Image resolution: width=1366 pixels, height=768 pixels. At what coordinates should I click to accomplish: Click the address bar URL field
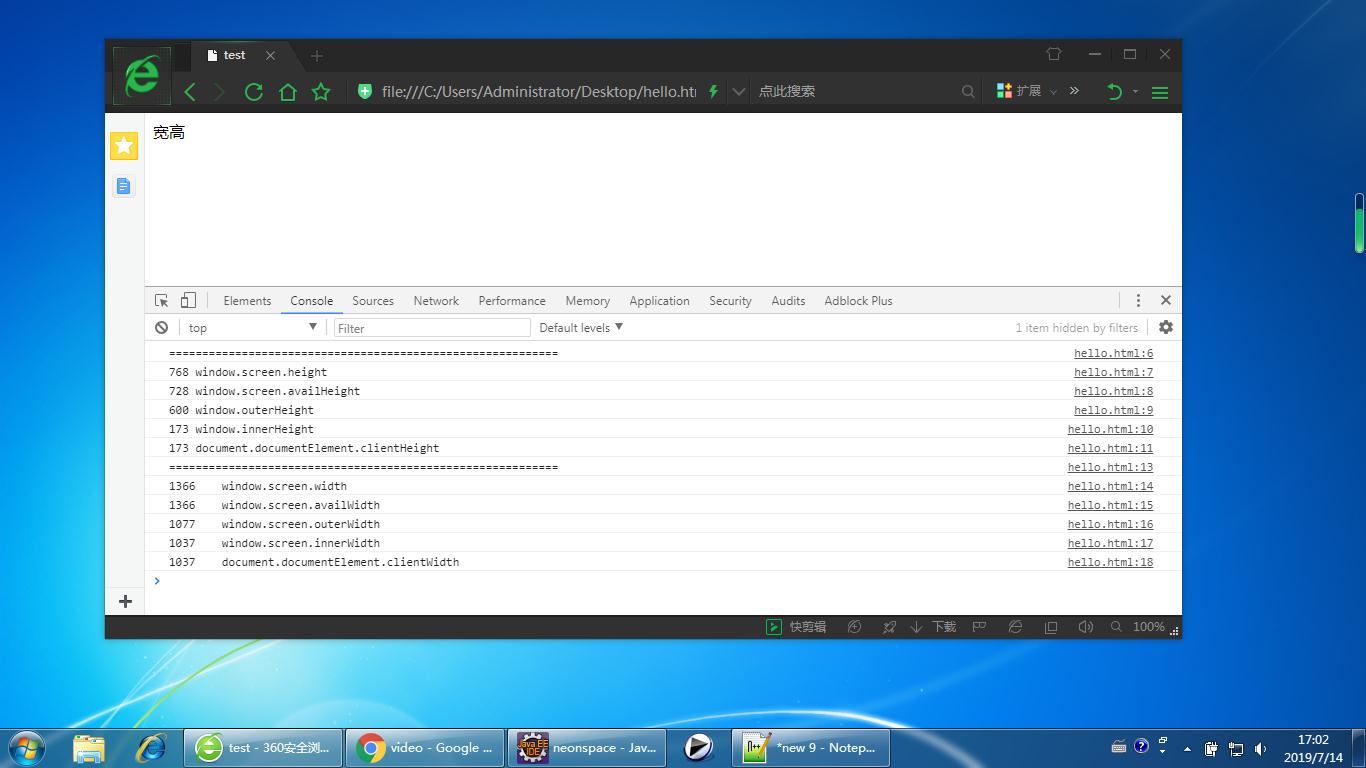(x=538, y=91)
